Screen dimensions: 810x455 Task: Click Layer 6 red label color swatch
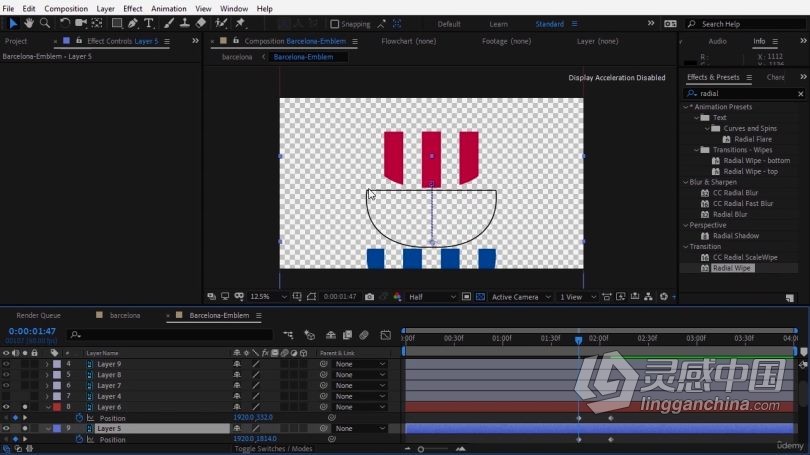pyautogui.click(x=57, y=407)
